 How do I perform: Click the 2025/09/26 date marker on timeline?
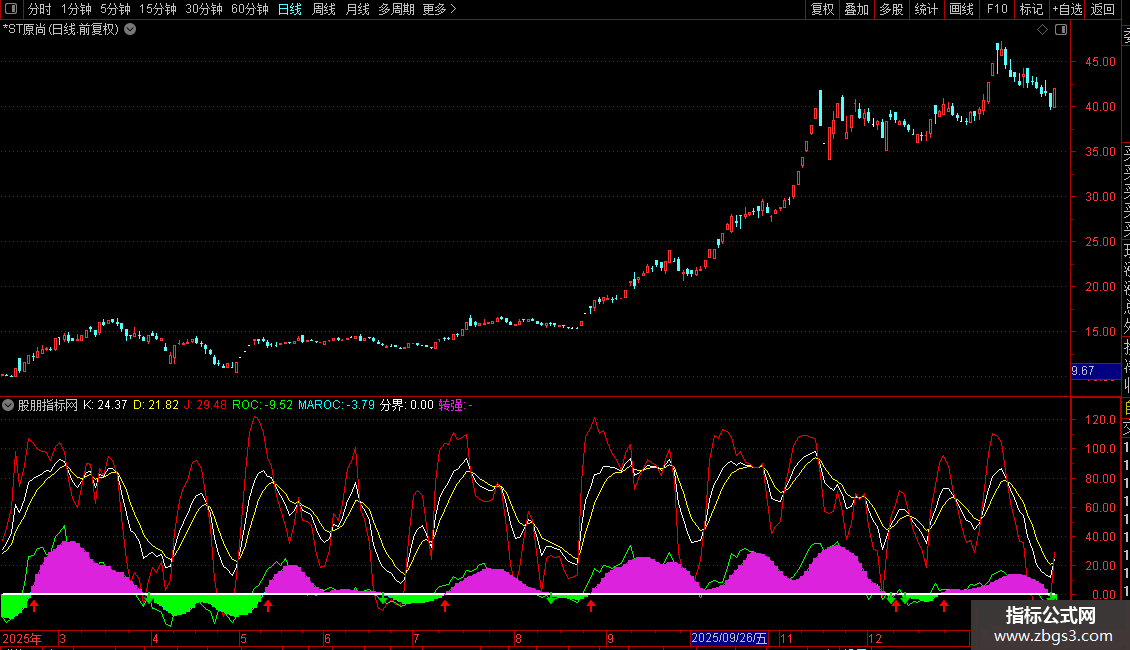[730, 638]
